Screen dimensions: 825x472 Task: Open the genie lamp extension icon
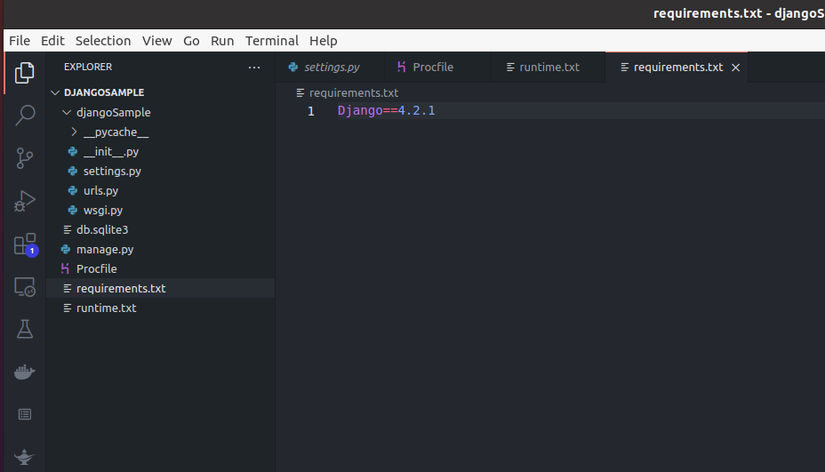[x=24, y=457]
